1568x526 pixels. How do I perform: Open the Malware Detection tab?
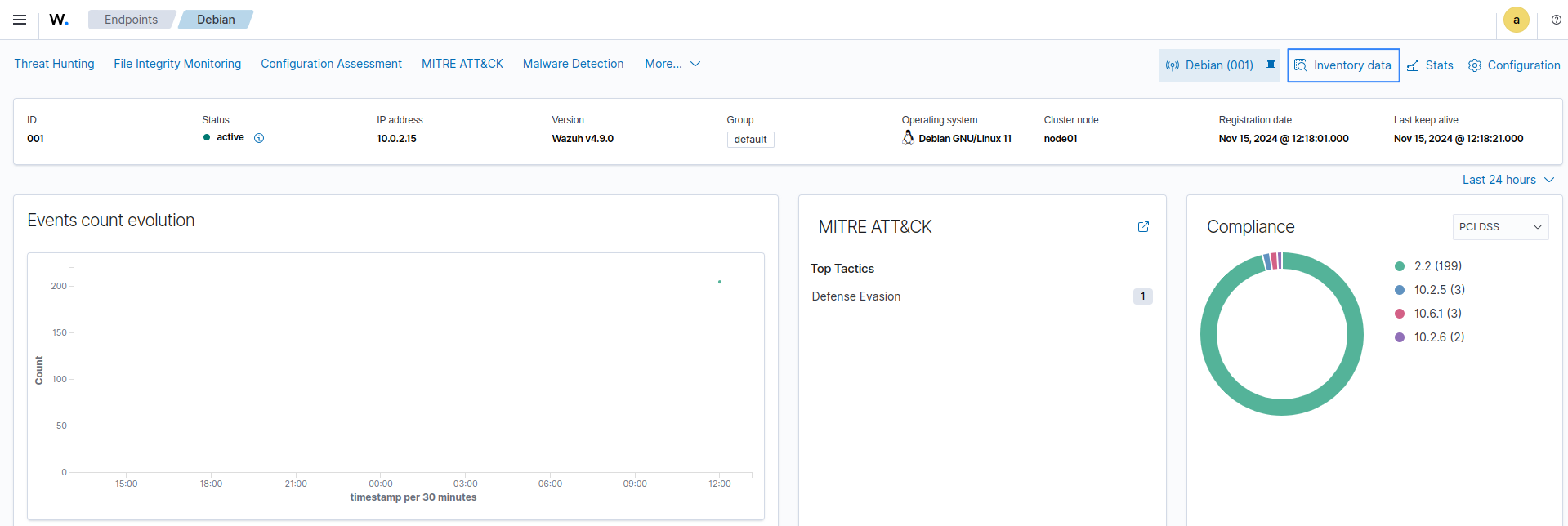click(573, 64)
